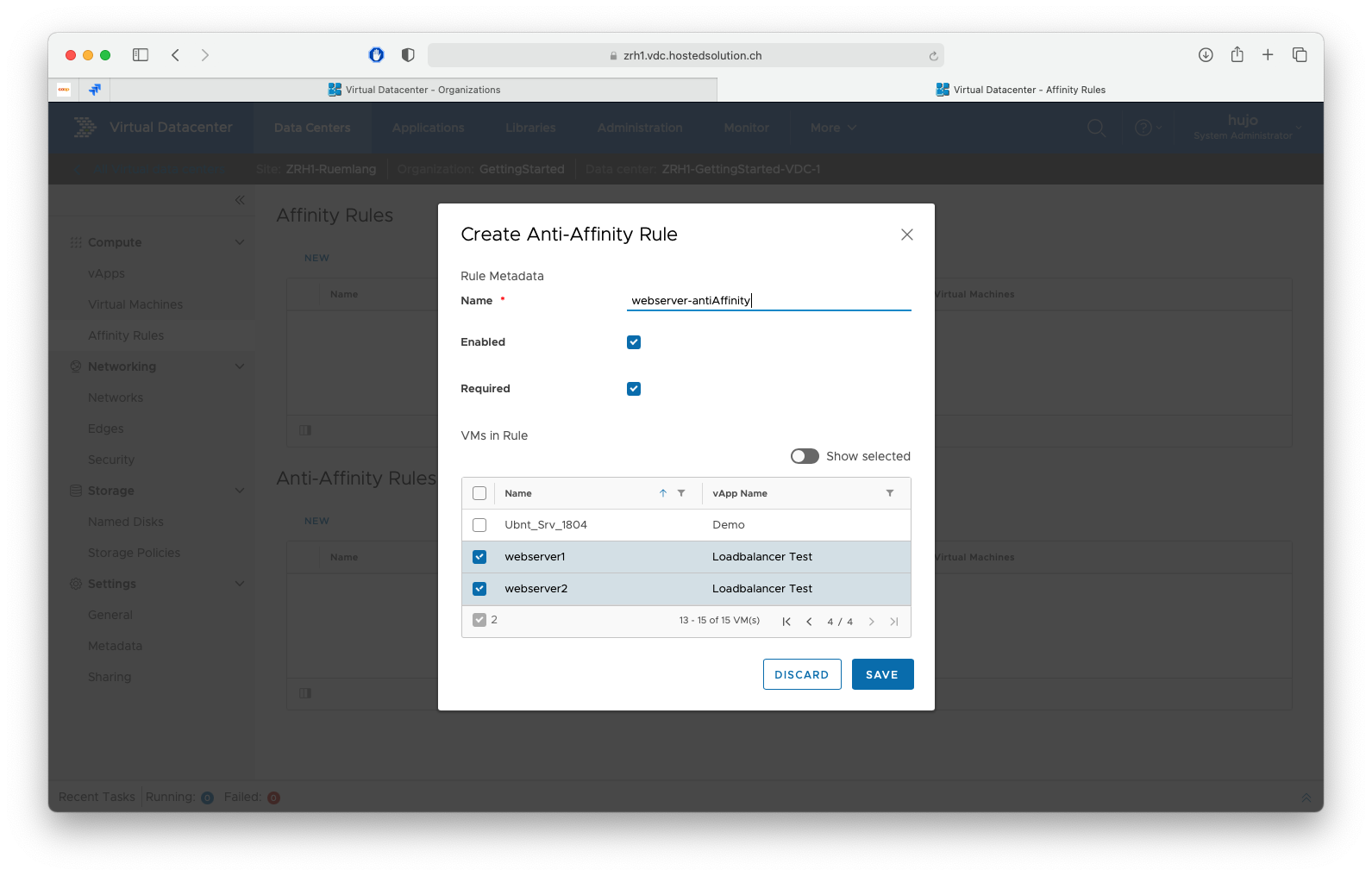Save the anti-affinity rule

click(882, 674)
